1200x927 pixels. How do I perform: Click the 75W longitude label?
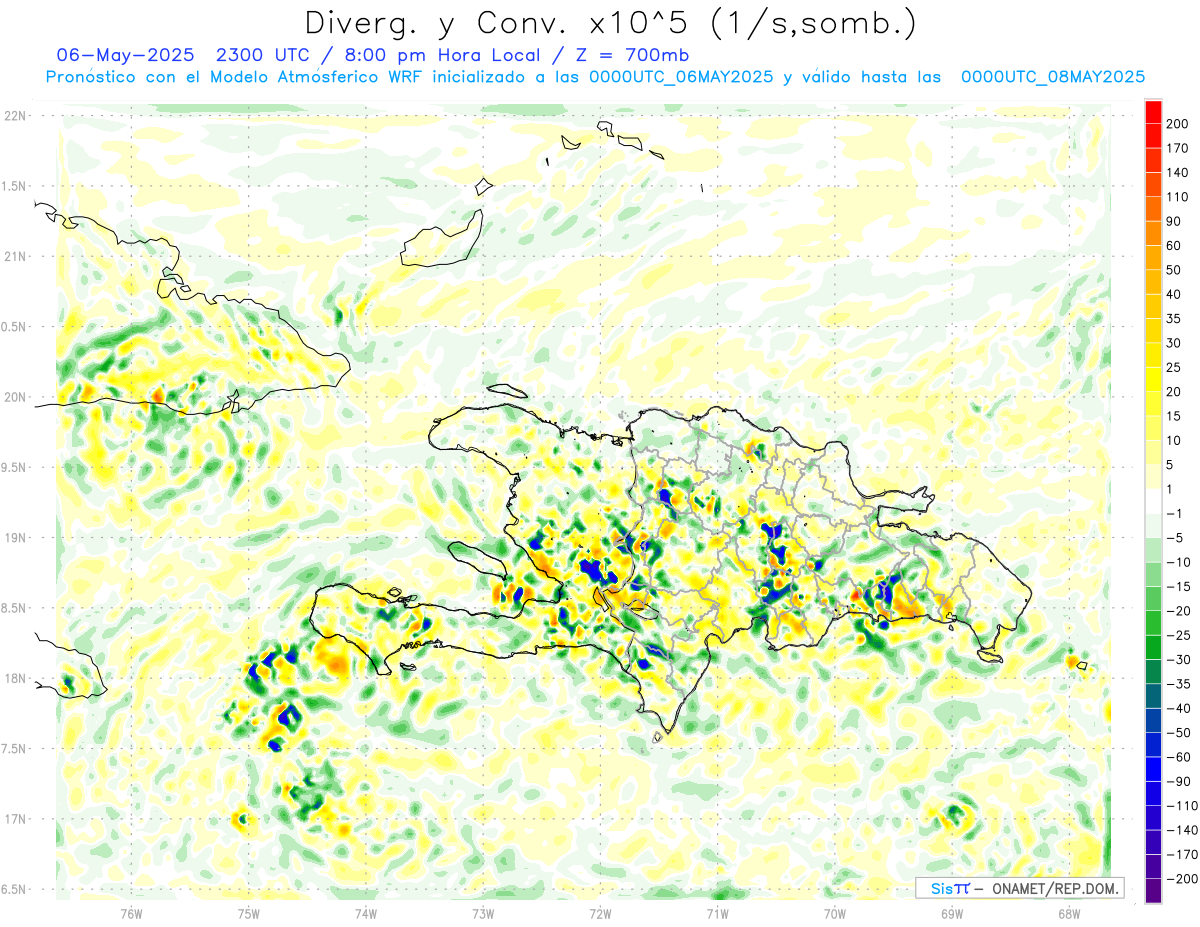[x=249, y=913]
